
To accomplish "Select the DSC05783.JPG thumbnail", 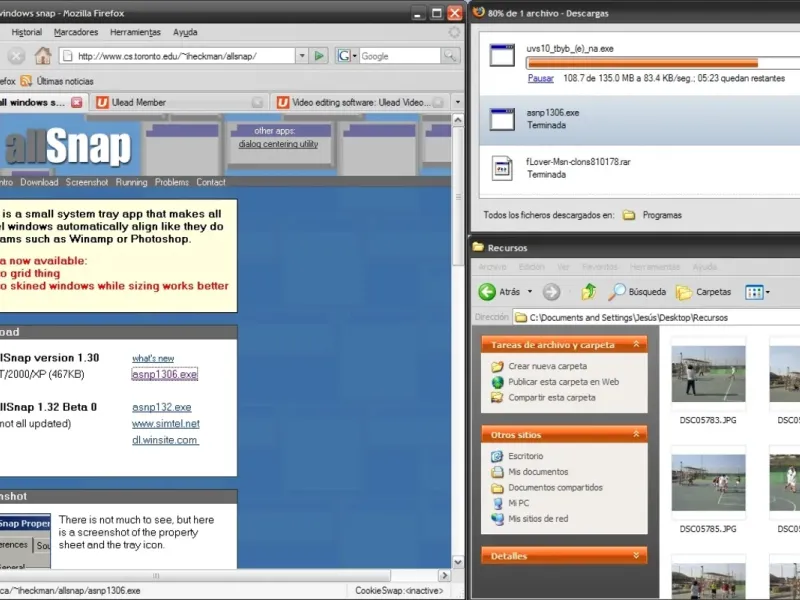I will coord(708,374).
